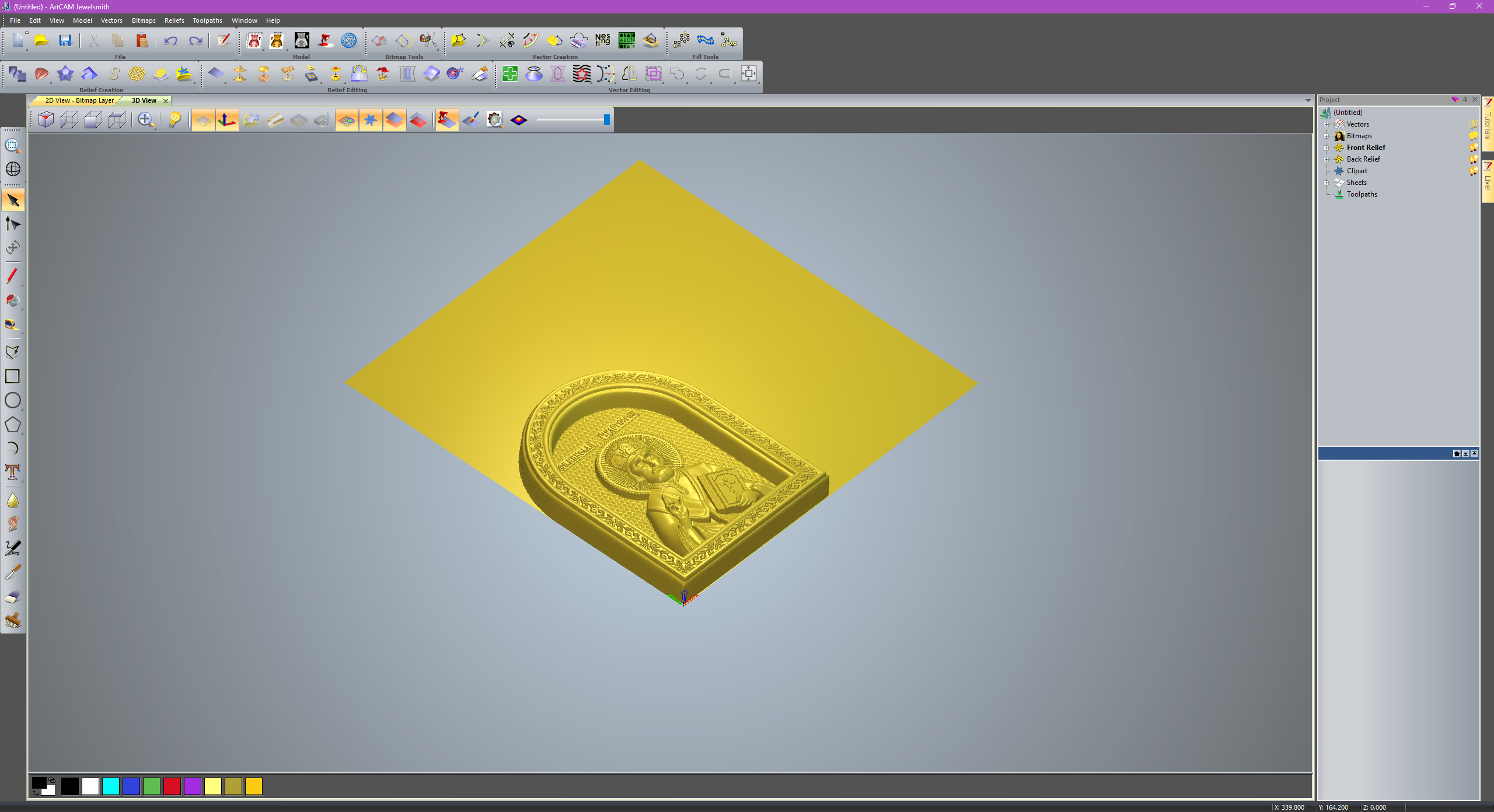1494x812 pixels.
Task: Toggle Vectors visibility light bulb
Action: point(1473,124)
